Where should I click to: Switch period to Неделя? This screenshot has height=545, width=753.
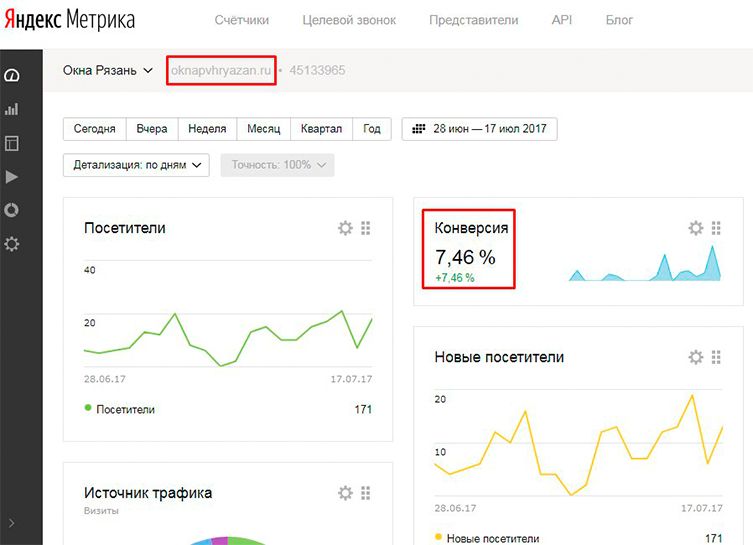coord(206,129)
